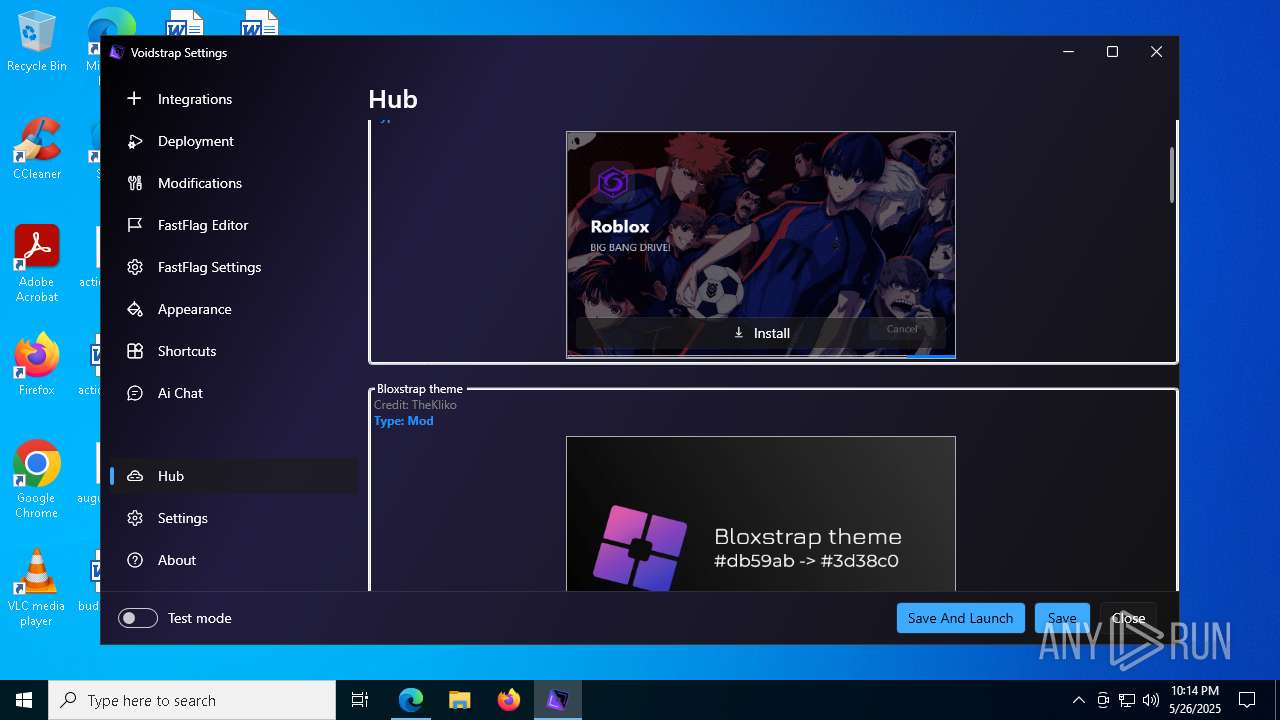Click the Bloxstrap theme card title
Image resolution: width=1280 pixels, height=720 pixels.
pyautogui.click(x=420, y=389)
